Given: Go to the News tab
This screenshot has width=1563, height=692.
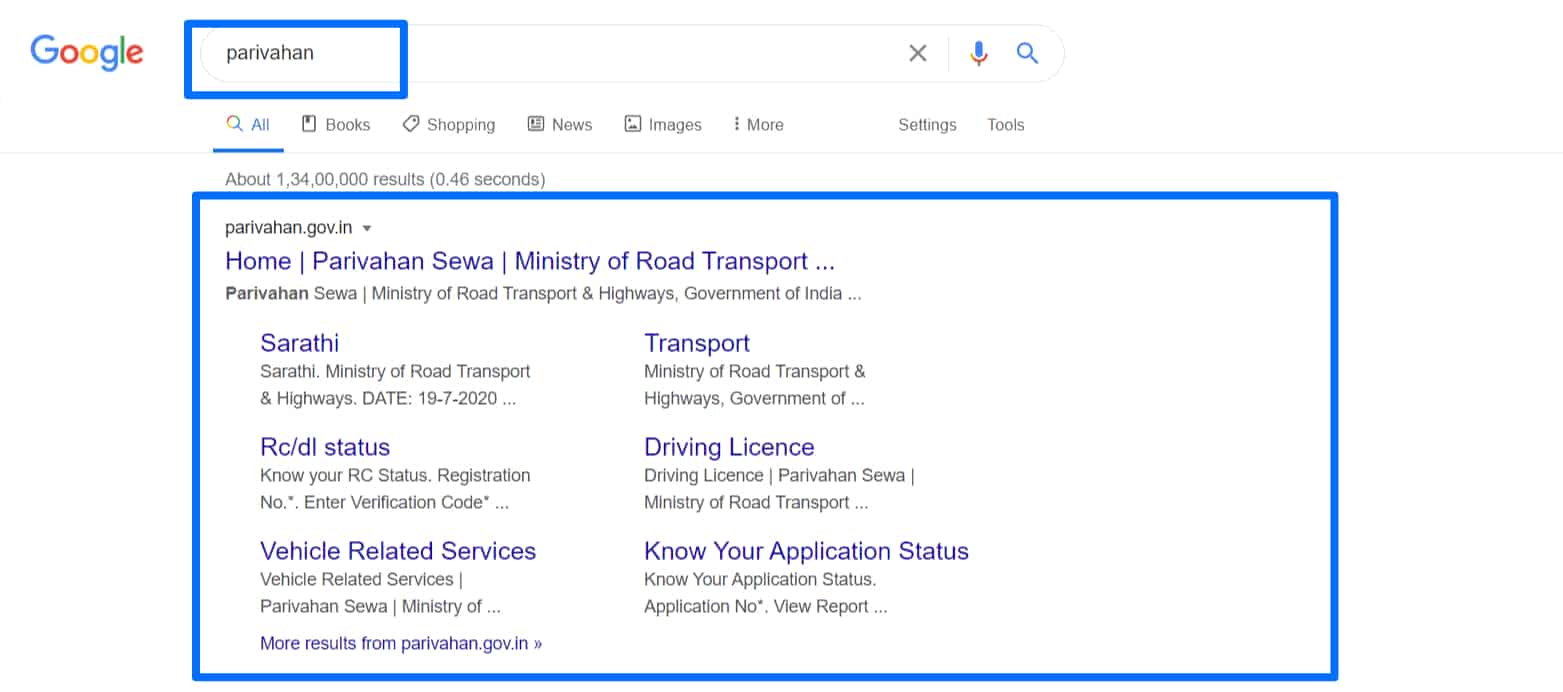Looking at the screenshot, I should click(x=560, y=125).
